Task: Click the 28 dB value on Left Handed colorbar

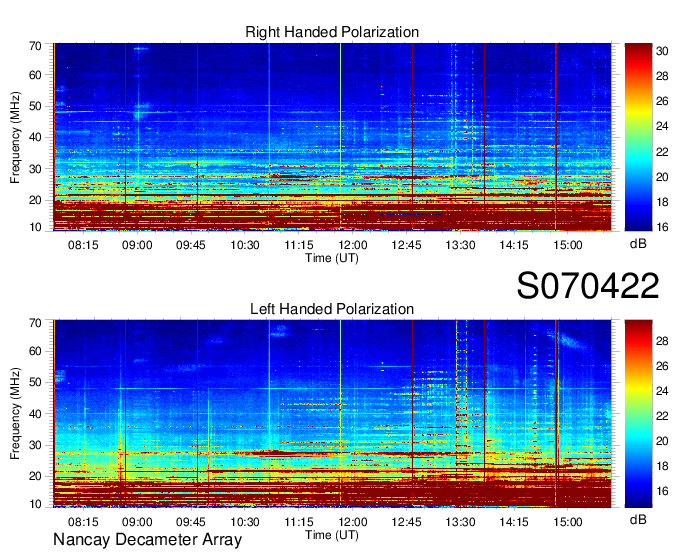Action: 662,341
